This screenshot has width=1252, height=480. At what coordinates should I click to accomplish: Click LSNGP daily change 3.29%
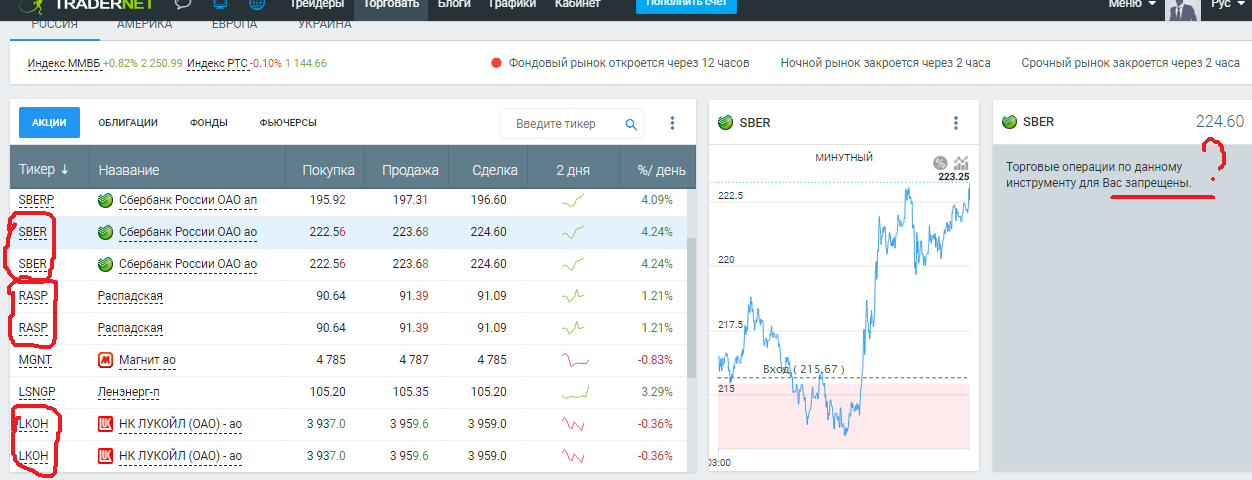pyautogui.click(x=657, y=391)
